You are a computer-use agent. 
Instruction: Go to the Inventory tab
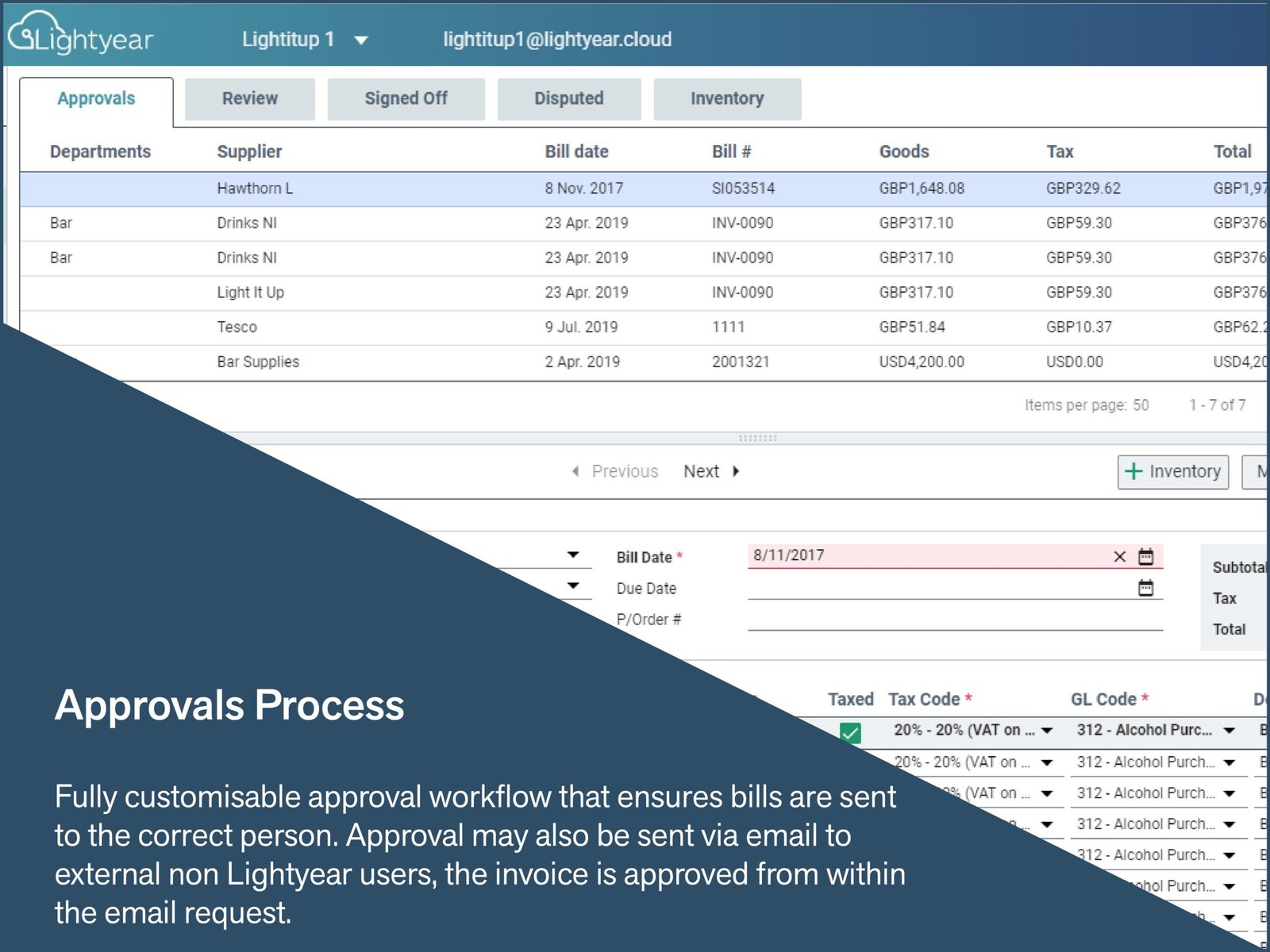point(727,98)
